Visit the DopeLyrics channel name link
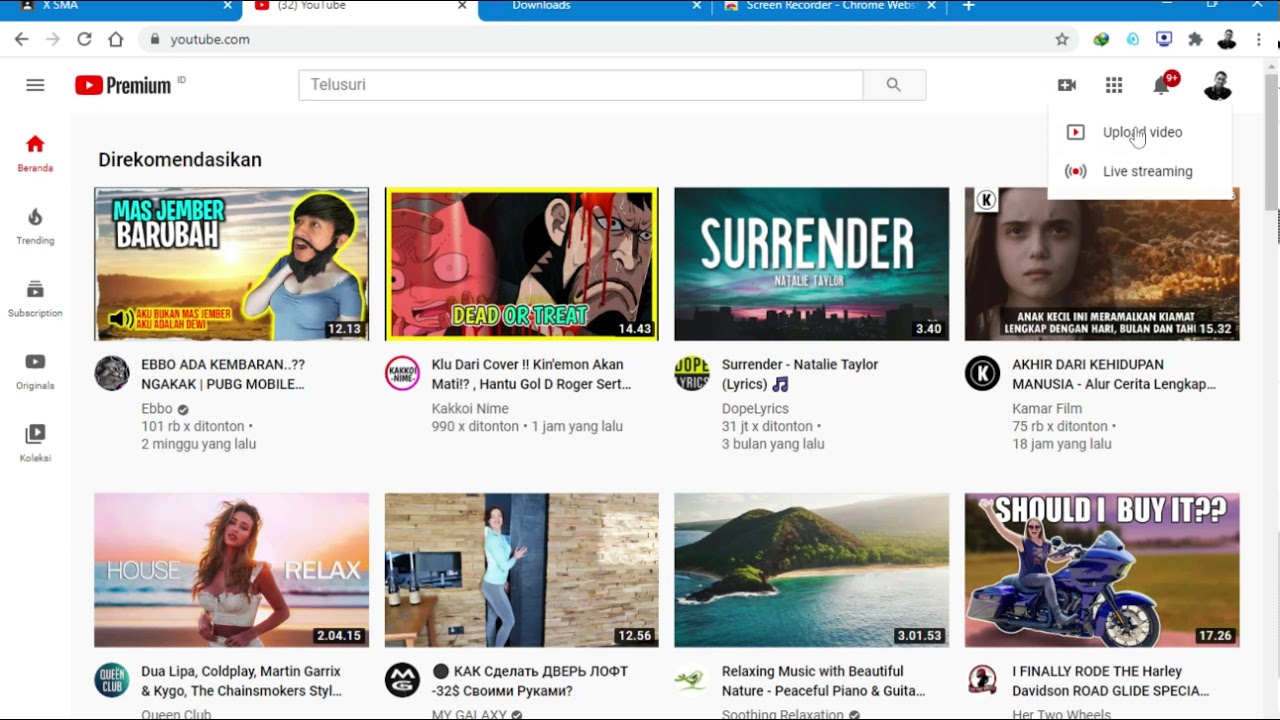The width and height of the screenshot is (1280, 720). (755, 408)
